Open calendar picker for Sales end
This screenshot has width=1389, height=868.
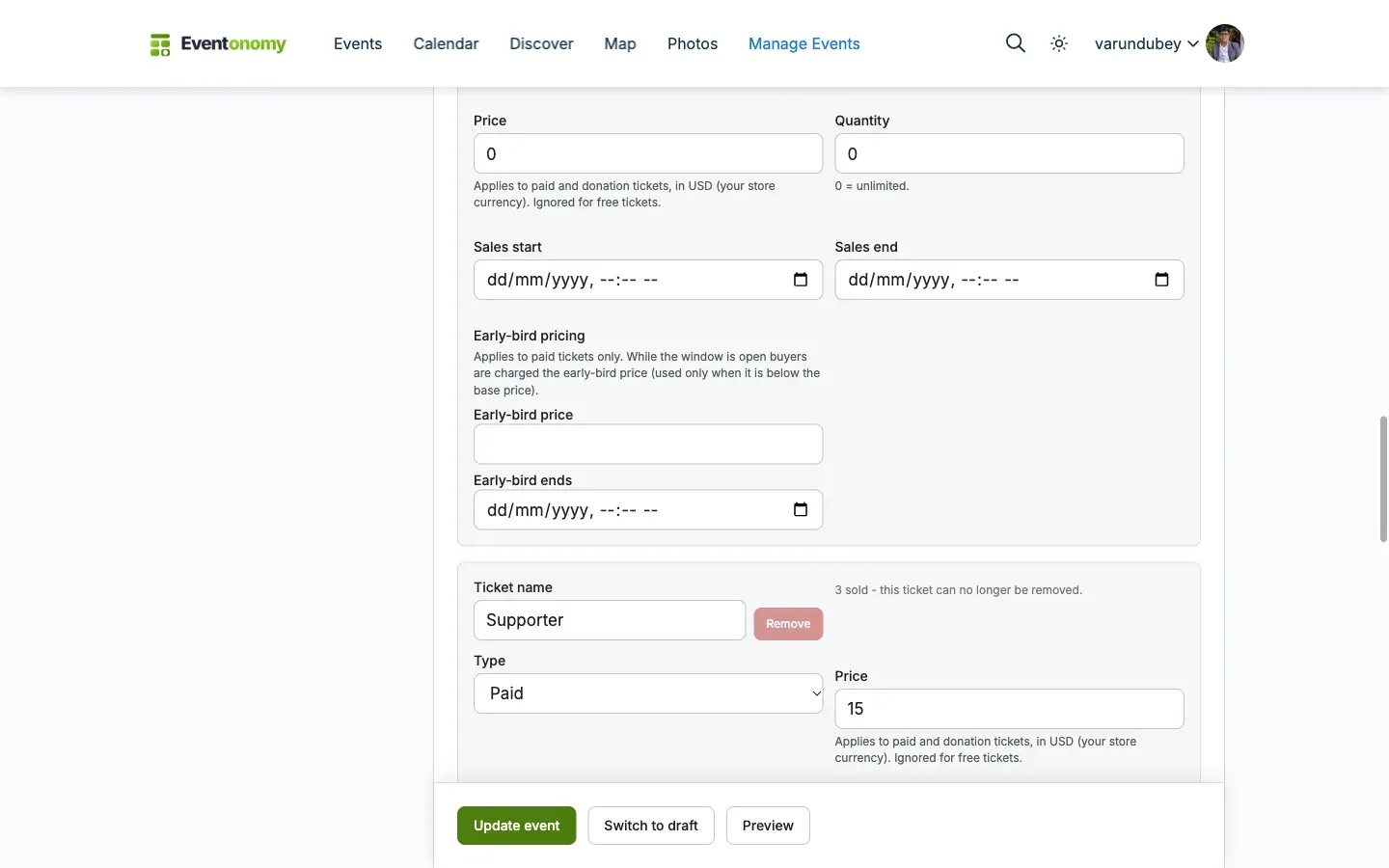click(1161, 280)
